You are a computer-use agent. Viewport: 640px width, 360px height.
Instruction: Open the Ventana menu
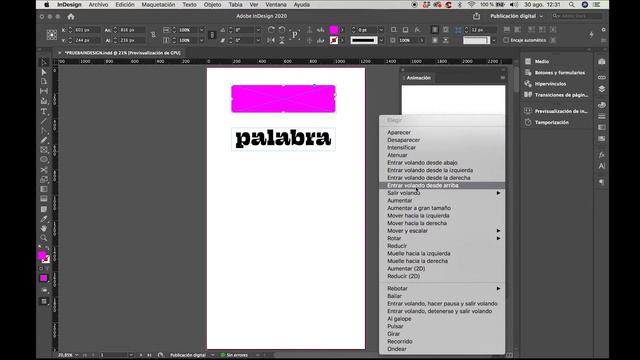[276, 4]
